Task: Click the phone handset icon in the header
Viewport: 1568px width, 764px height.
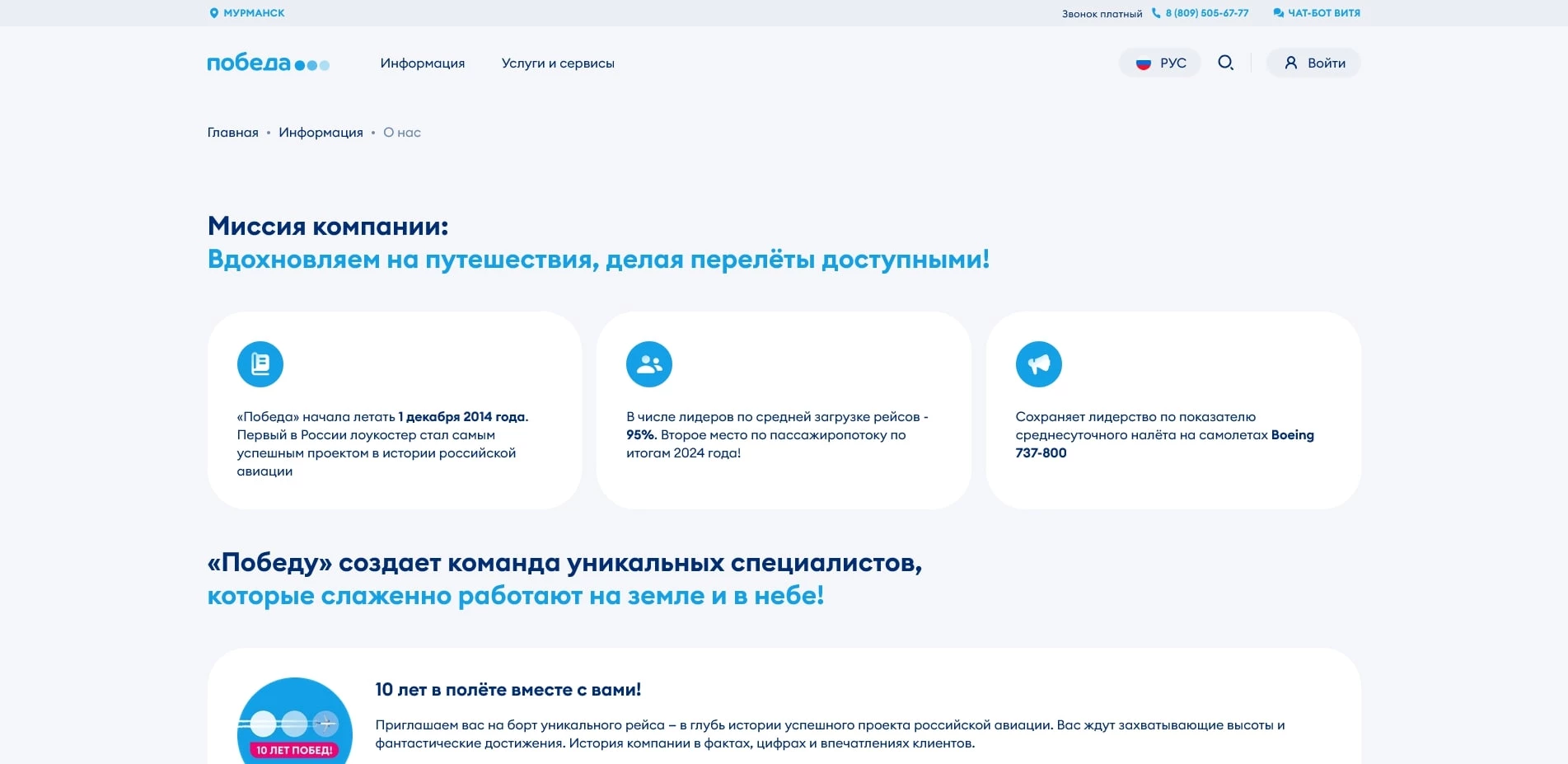Action: click(x=1157, y=12)
